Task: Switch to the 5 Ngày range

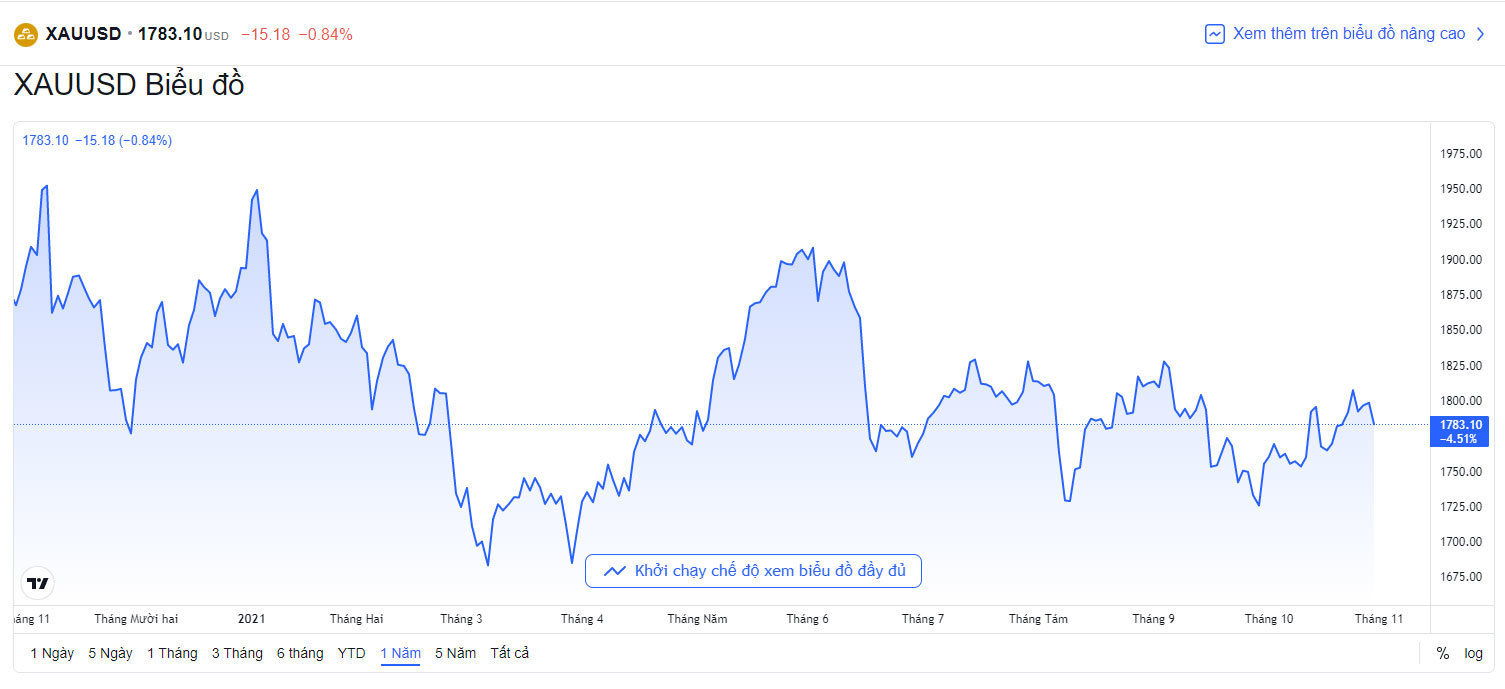Action: 111,653
